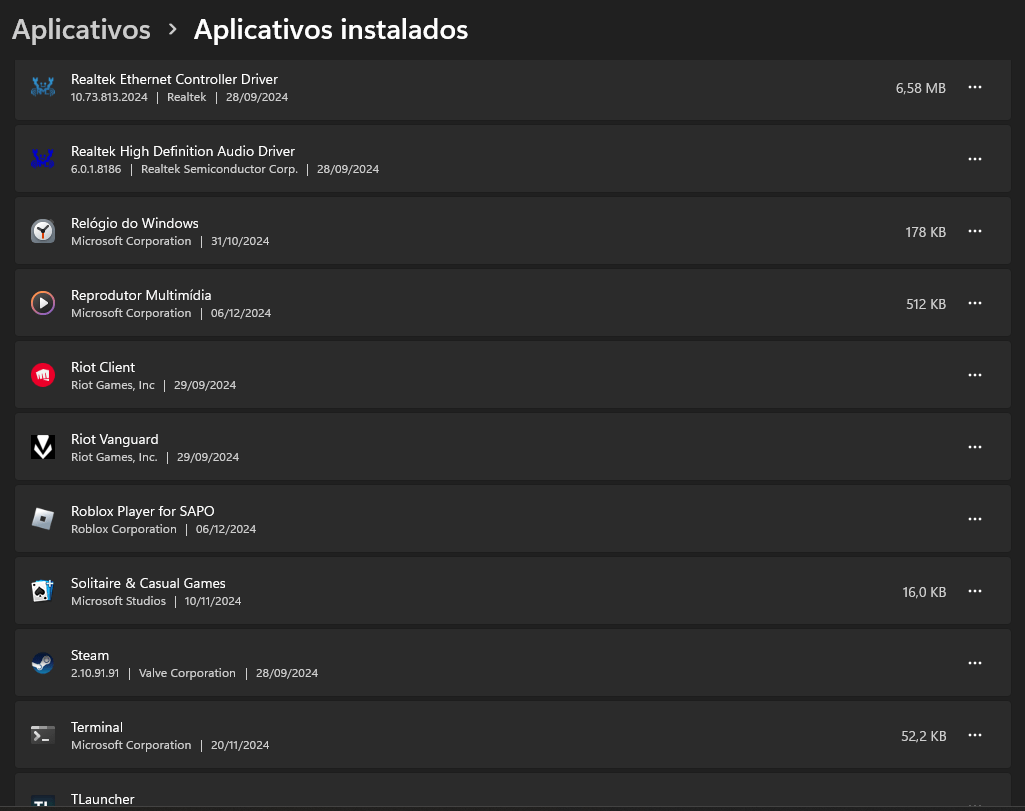This screenshot has width=1025, height=811.
Task: Click version 6.0.1.8186 text
Action: 96,169
